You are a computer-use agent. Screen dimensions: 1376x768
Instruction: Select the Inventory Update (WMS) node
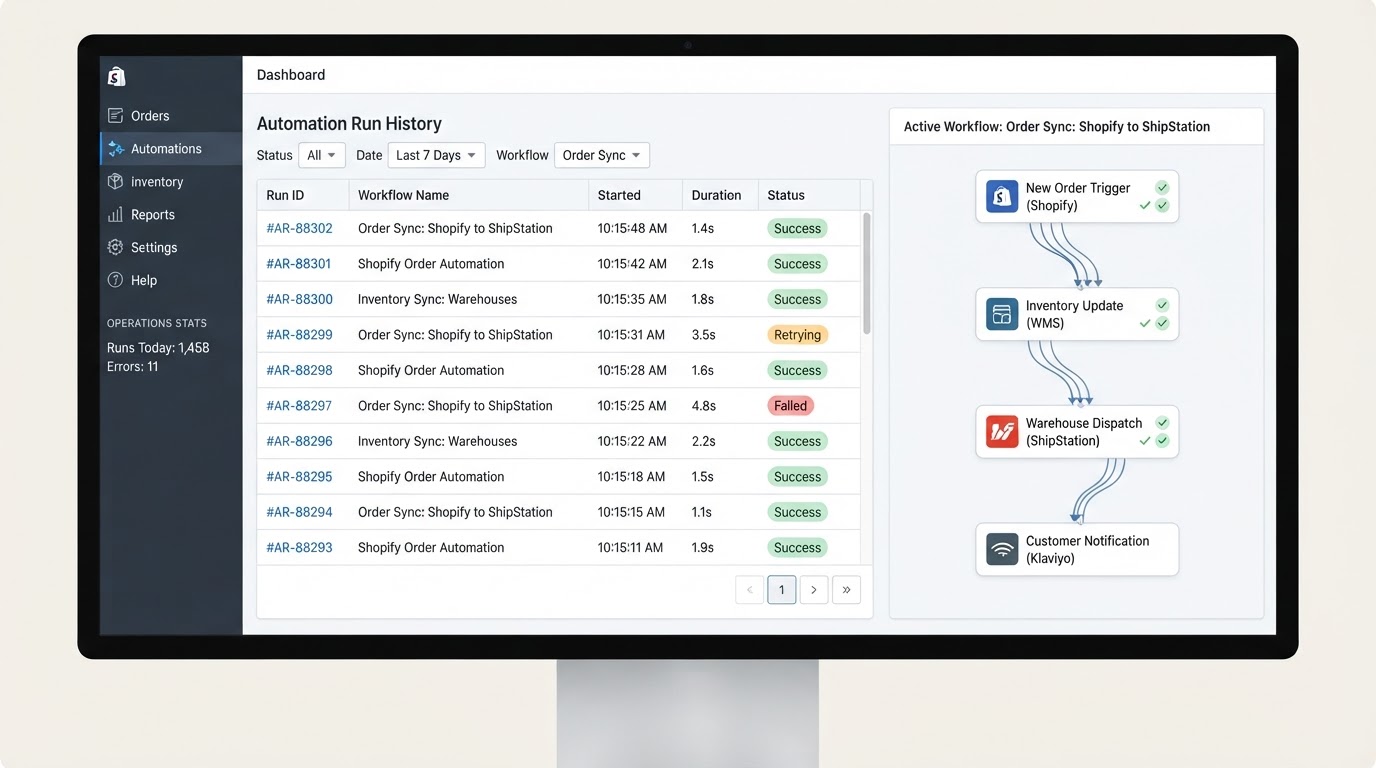click(x=1077, y=314)
